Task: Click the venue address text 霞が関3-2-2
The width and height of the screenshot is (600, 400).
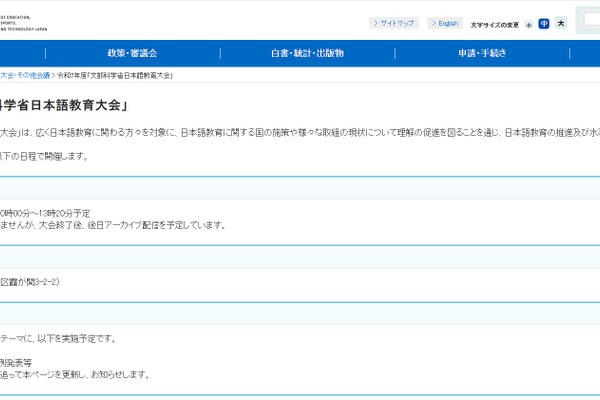Action: [x=32, y=282]
